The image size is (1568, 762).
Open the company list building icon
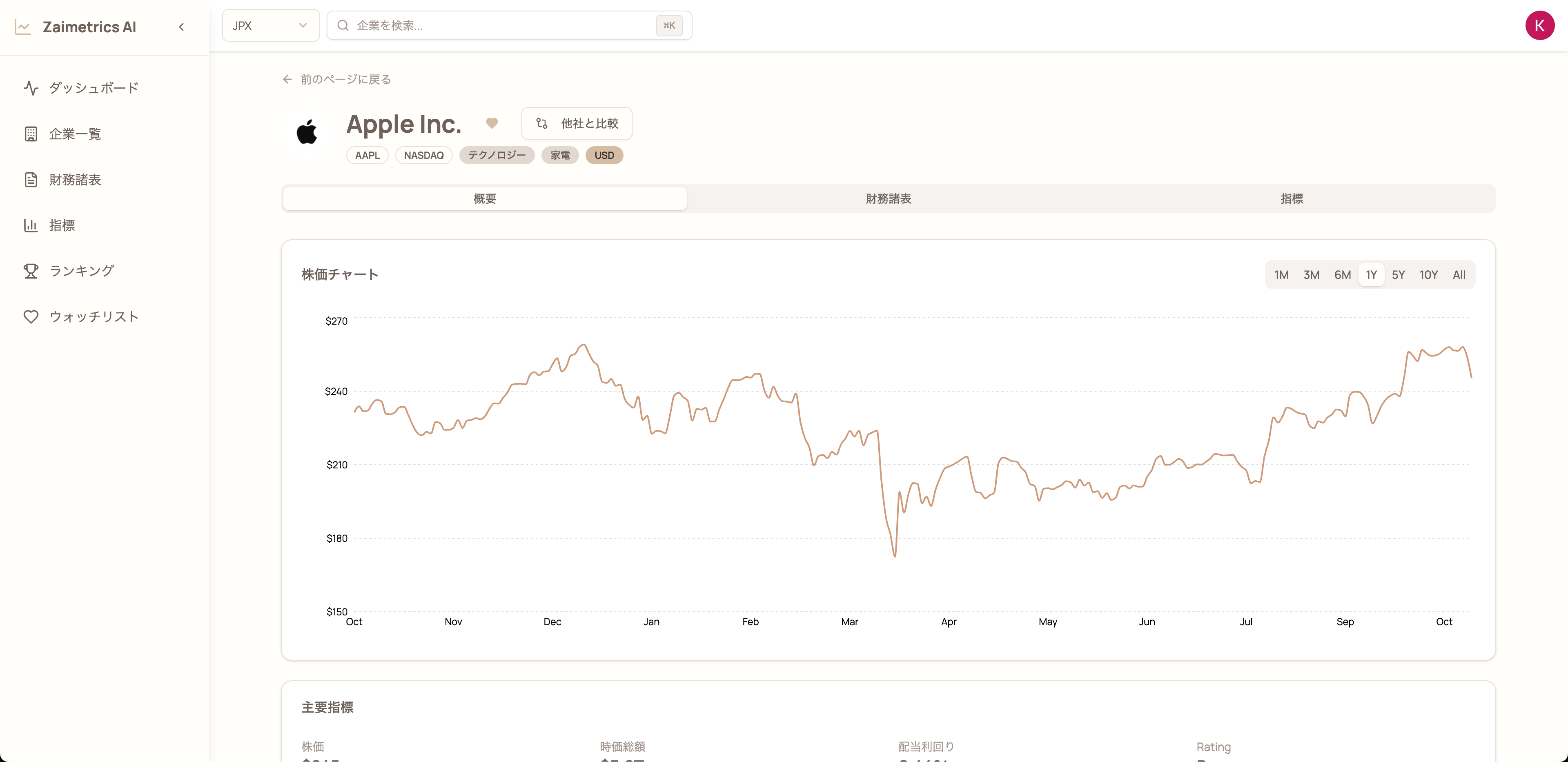(31, 134)
